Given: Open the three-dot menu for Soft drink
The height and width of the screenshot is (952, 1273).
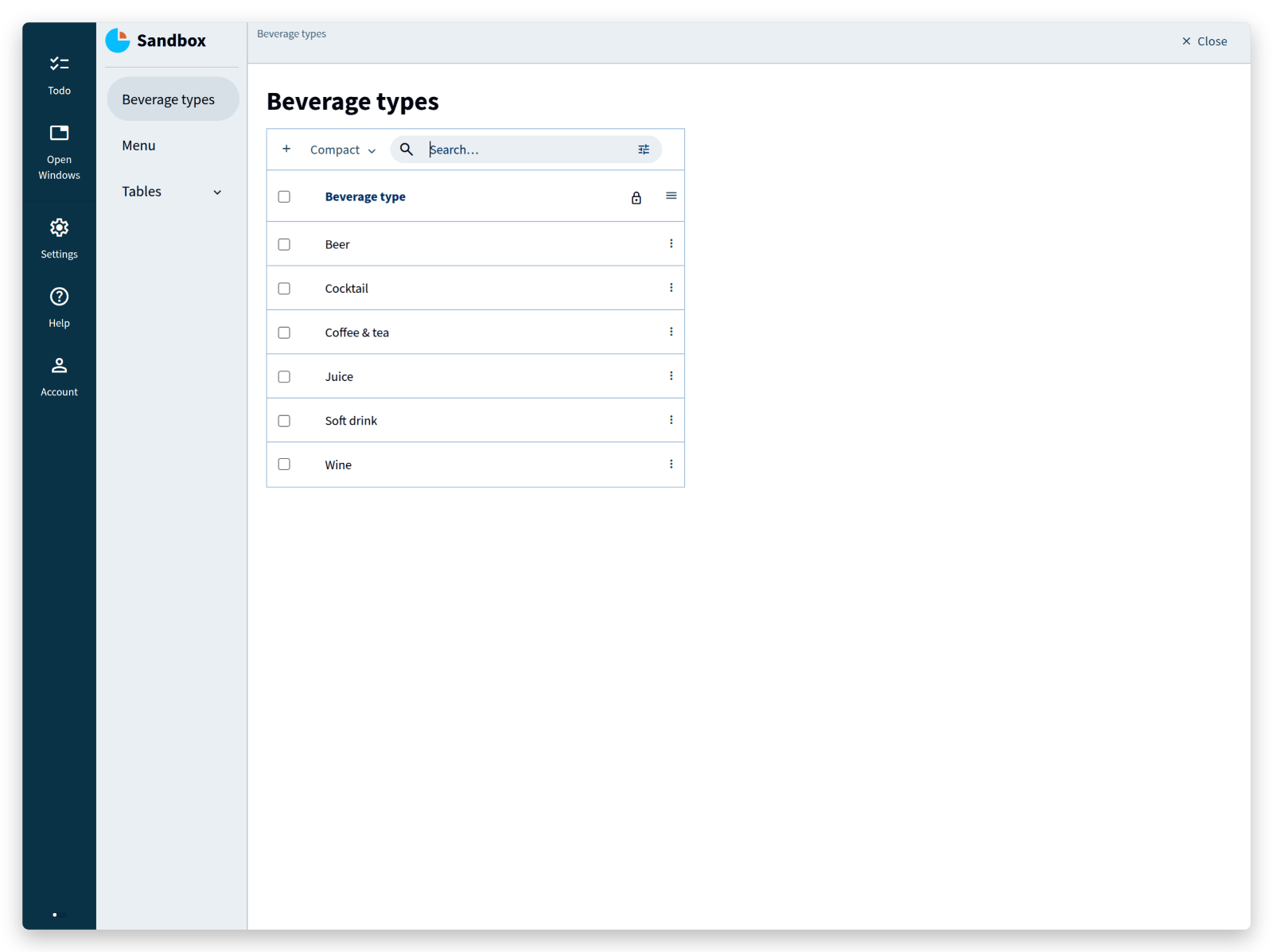Looking at the screenshot, I should coord(672,420).
